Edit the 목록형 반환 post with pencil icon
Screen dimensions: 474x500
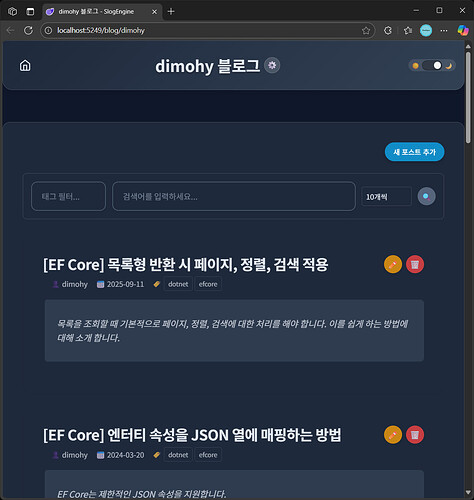[393, 264]
